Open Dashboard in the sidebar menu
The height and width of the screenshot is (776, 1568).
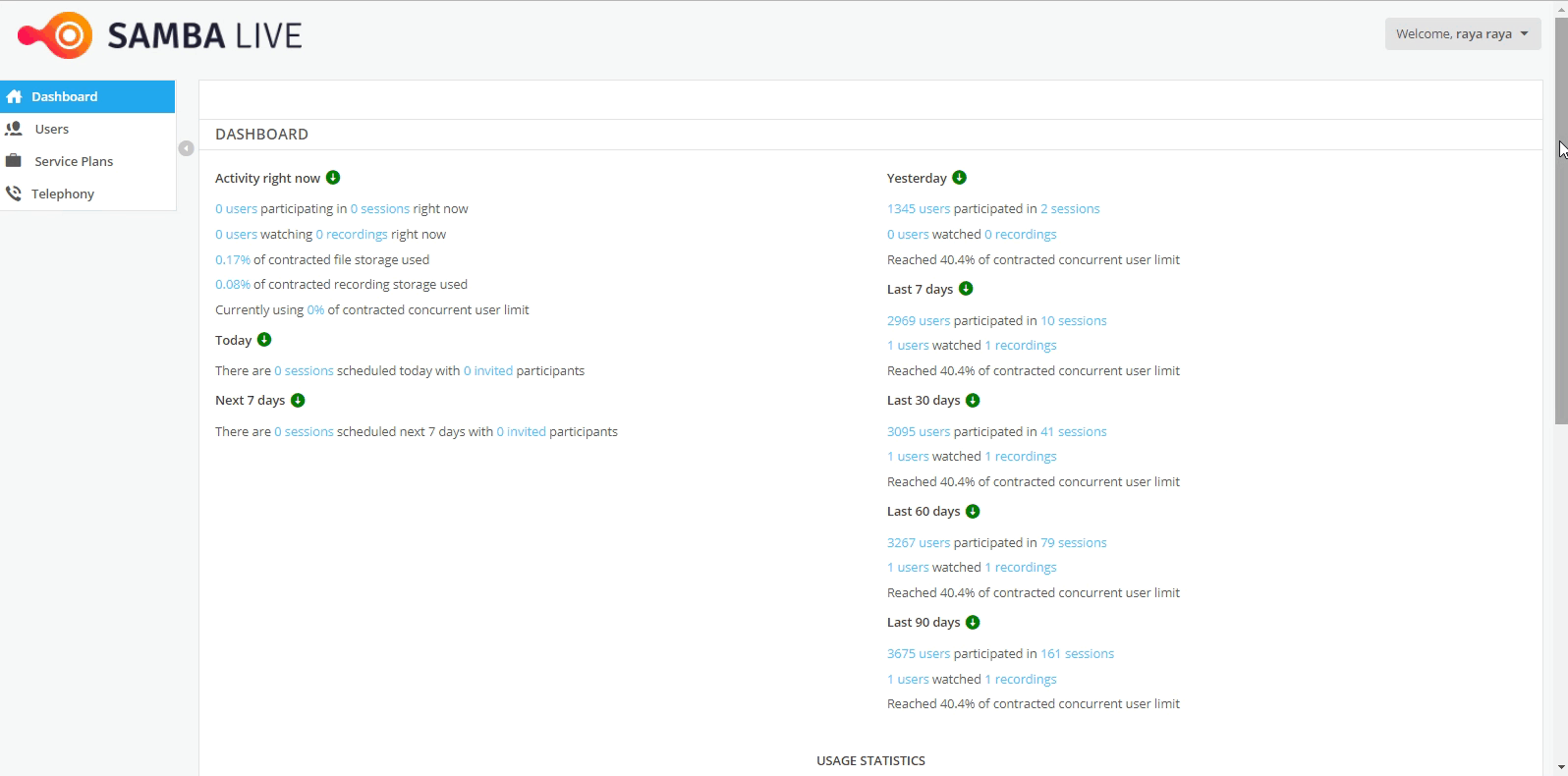[x=87, y=96]
